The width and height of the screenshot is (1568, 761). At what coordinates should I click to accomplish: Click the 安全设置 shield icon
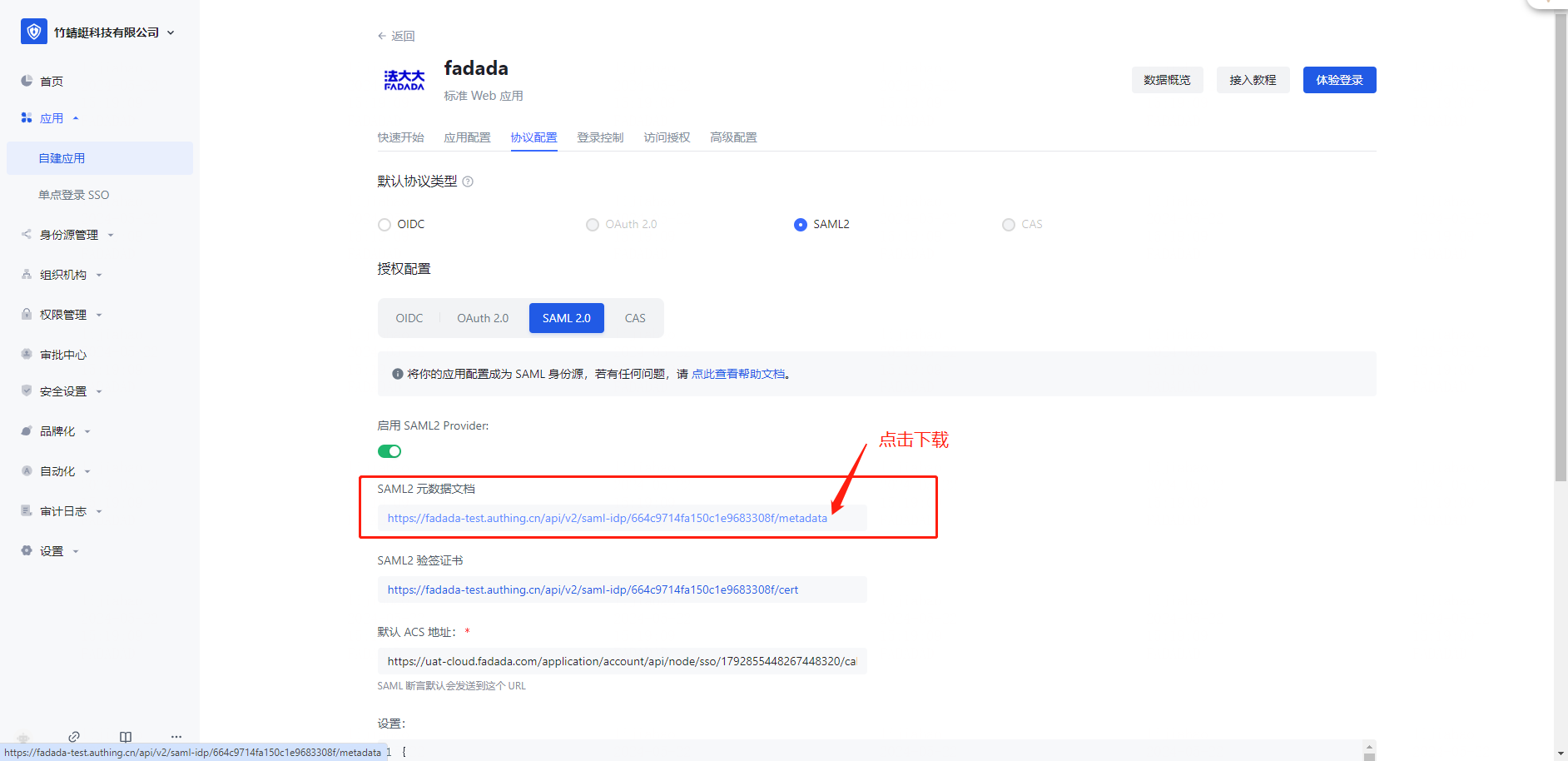(27, 390)
